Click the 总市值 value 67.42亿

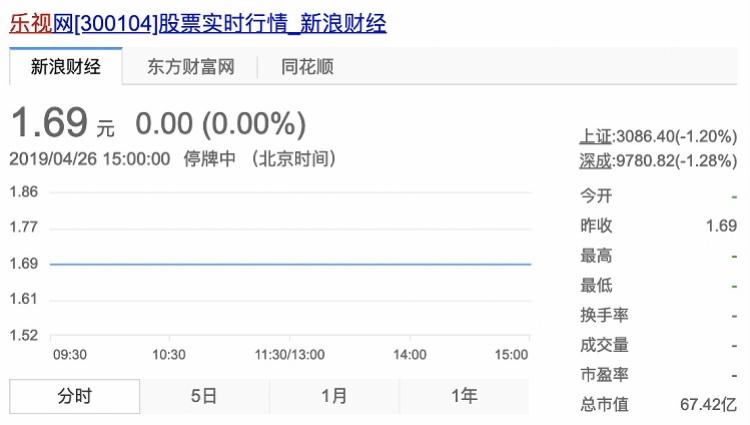(x=708, y=404)
